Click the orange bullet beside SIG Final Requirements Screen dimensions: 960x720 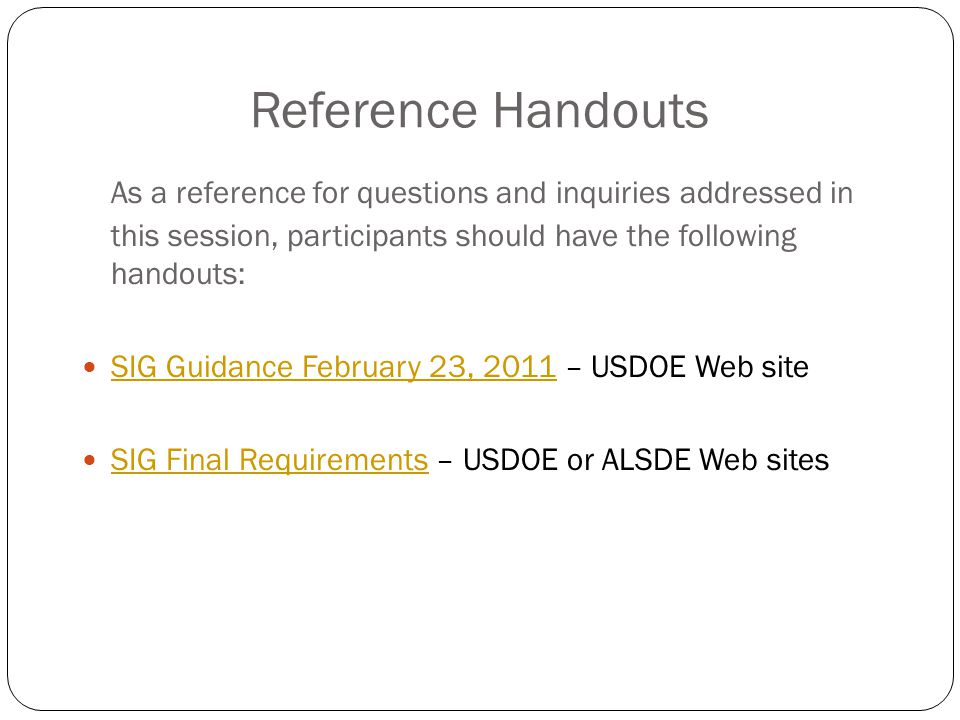(89, 460)
